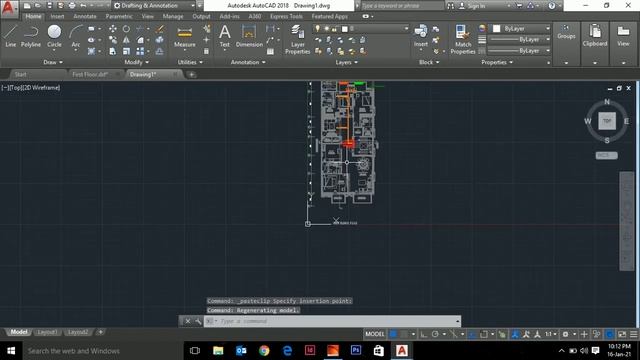This screenshot has height=360, width=640.
Task: Click the Table icon in Annotation panel
Action: coord(270,51)
